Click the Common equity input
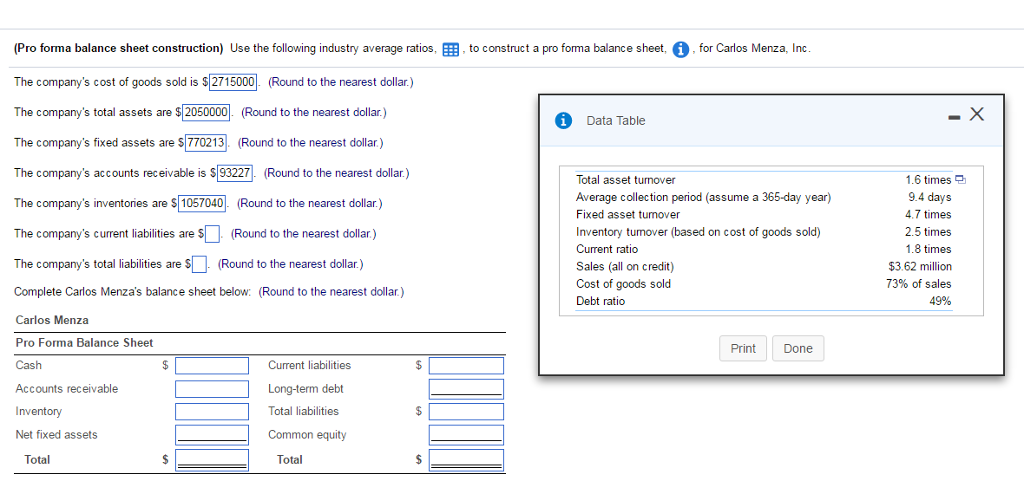 (x=466, y=435)
